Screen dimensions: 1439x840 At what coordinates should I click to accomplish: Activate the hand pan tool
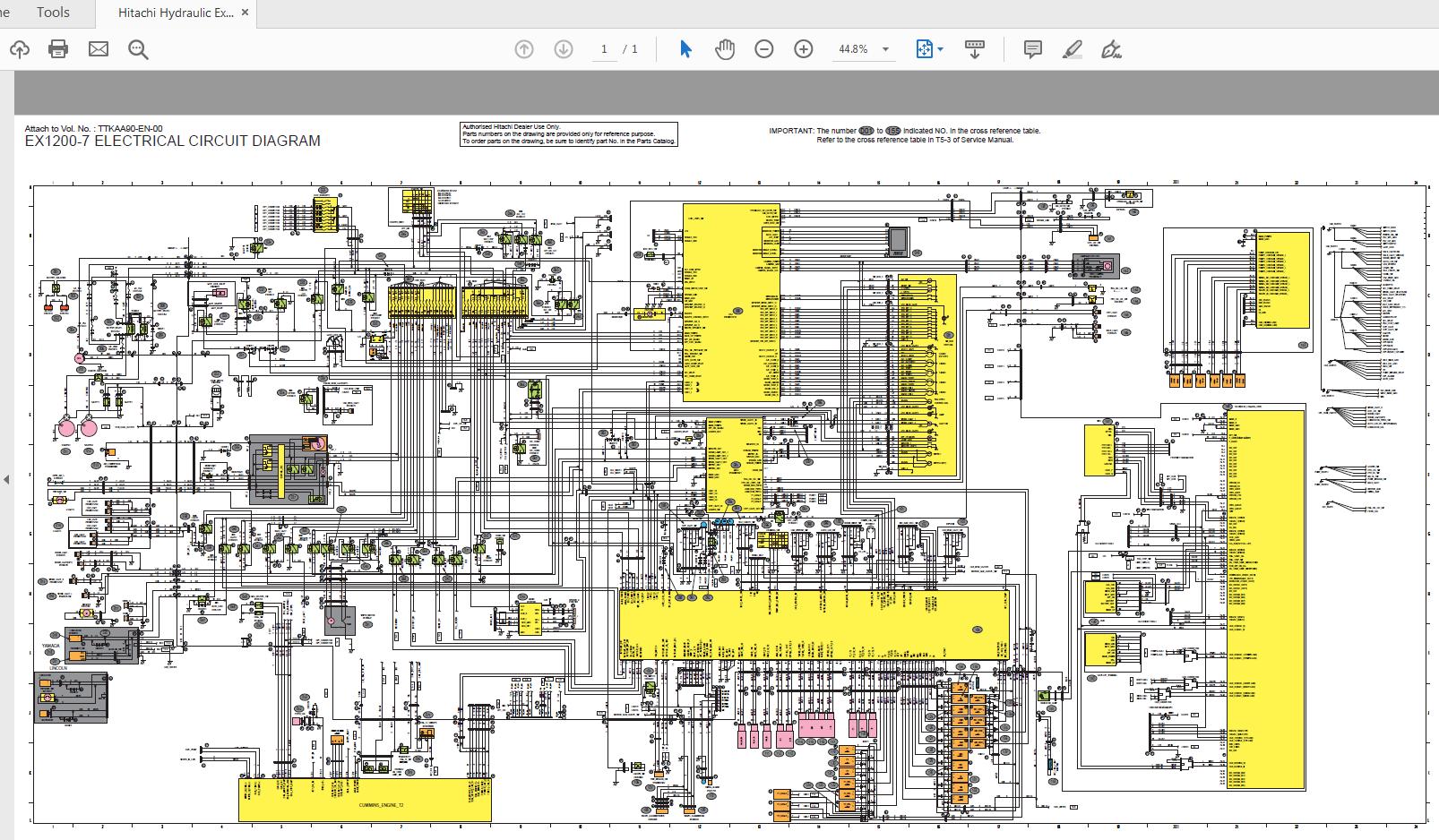coord(725,49)
